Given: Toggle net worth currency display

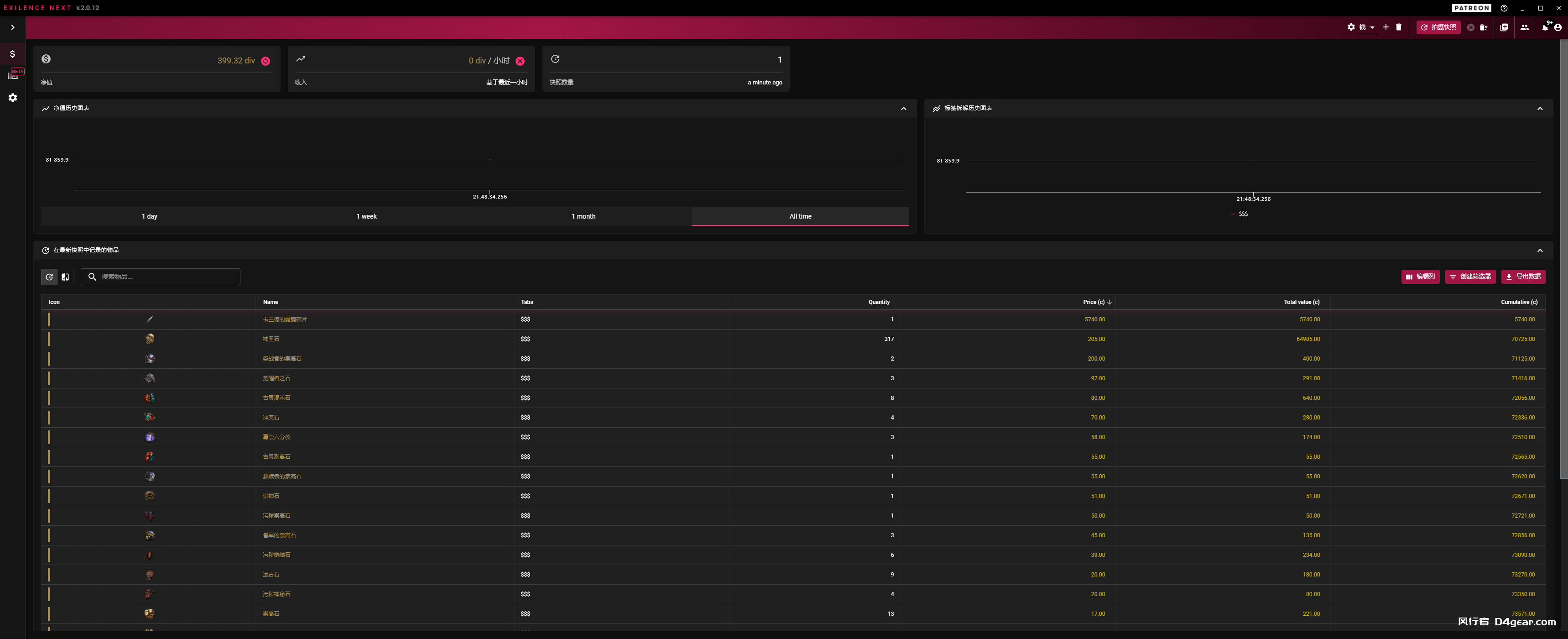Looking at the screenshot, I should [x=266, y=61].
